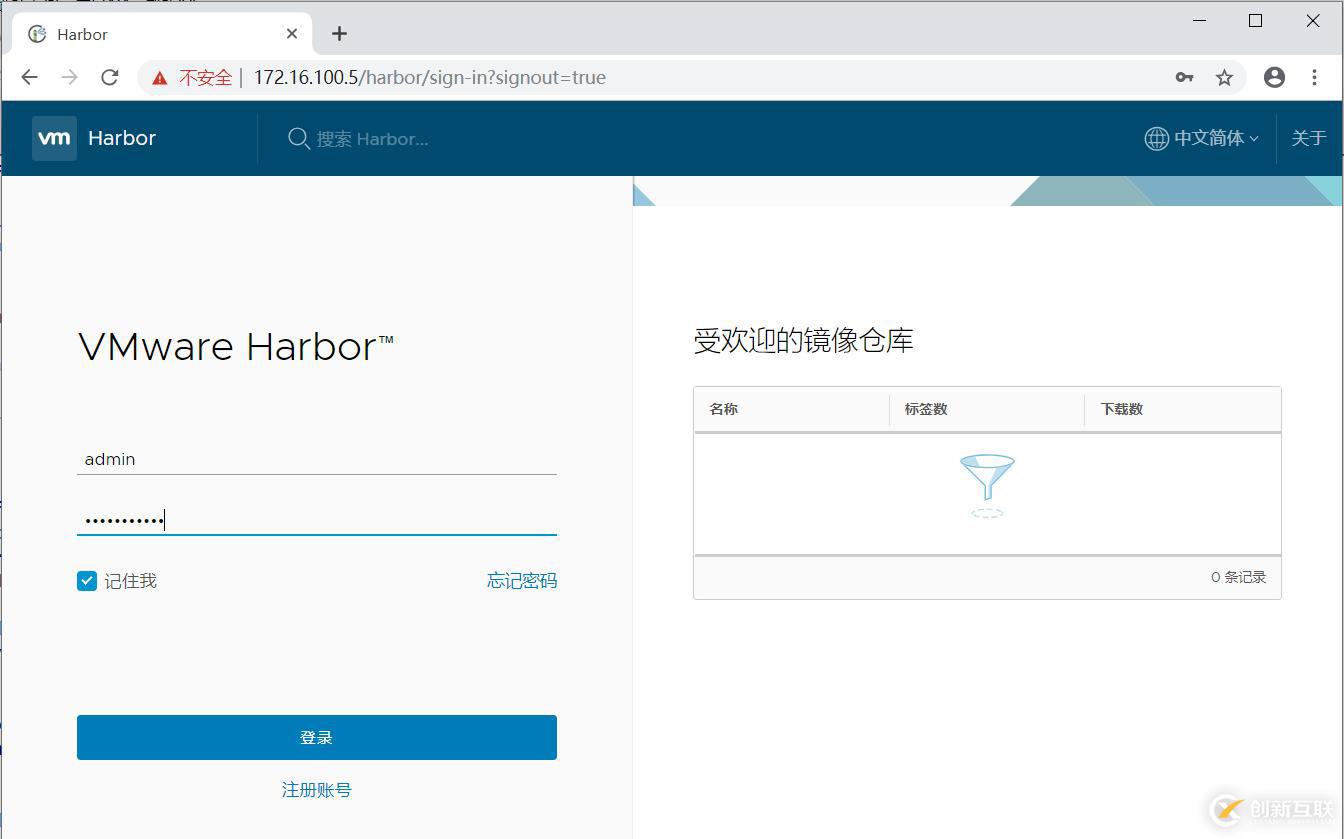Reload the page with the refresh icon
This screenshot has width=1344, height=839.
(x=110, y=77)
